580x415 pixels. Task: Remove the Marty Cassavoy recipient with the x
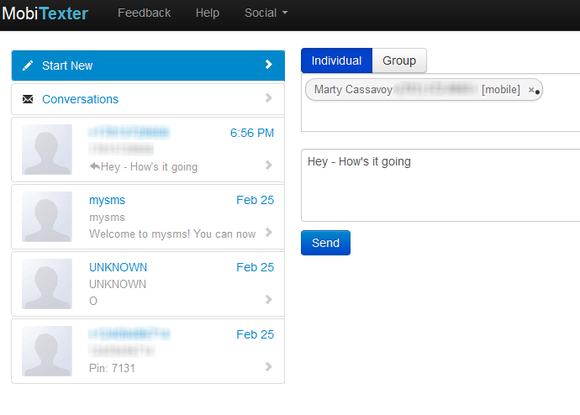pos(531,90)
